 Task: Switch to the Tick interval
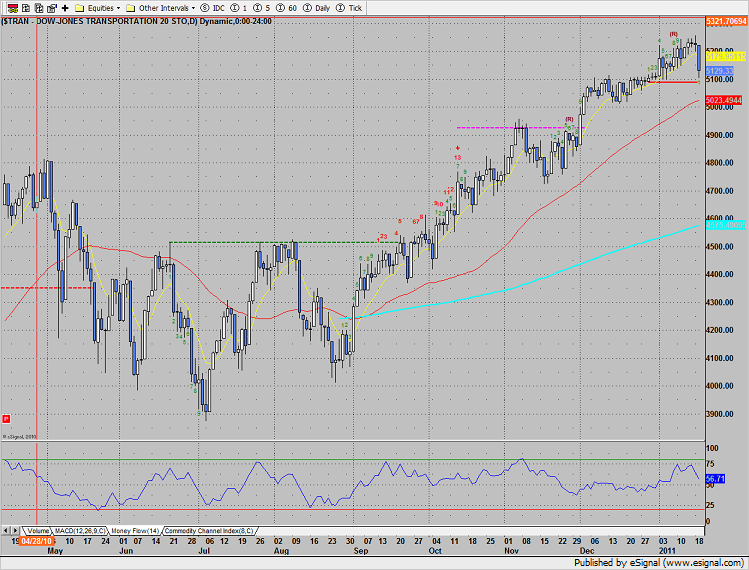click(x=349, y=8)
